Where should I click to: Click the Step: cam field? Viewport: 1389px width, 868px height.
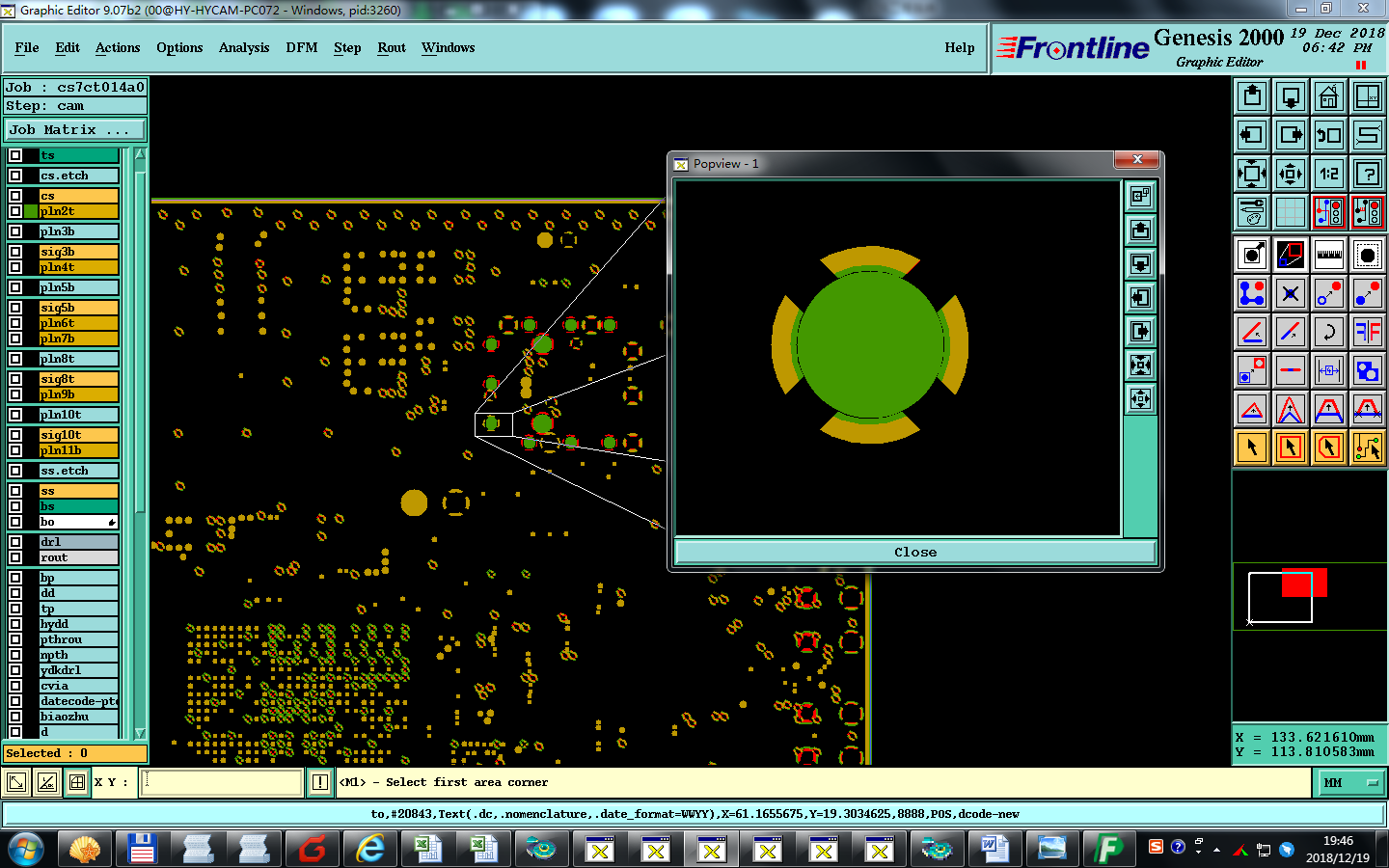pyautogui.click(x=75, y=106)
